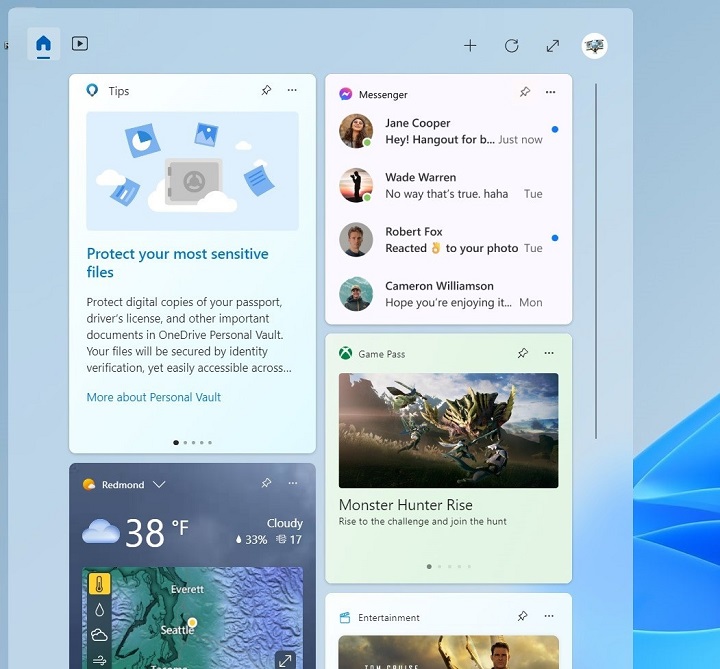720x669 pixels.
Task: Expand widgets board to full view
Action: click(552, 46)
